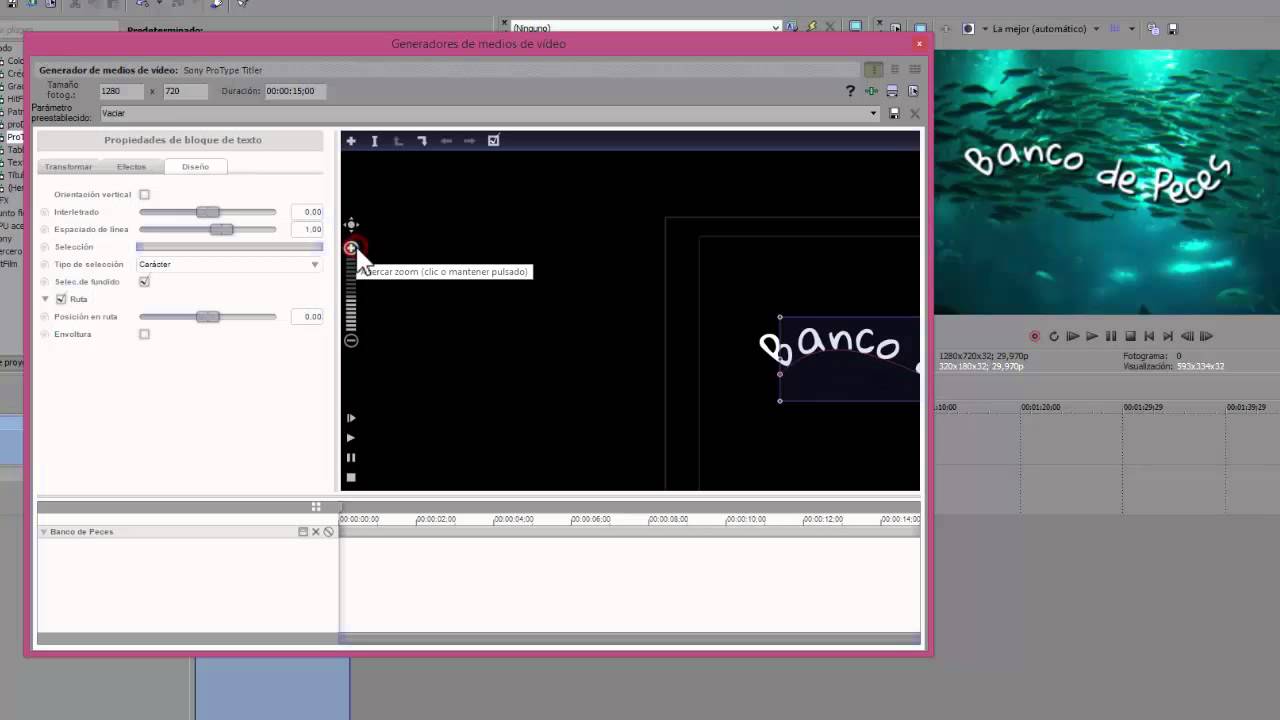Select the text edit cursor tool
The image size is (1280, 720).
374,141
